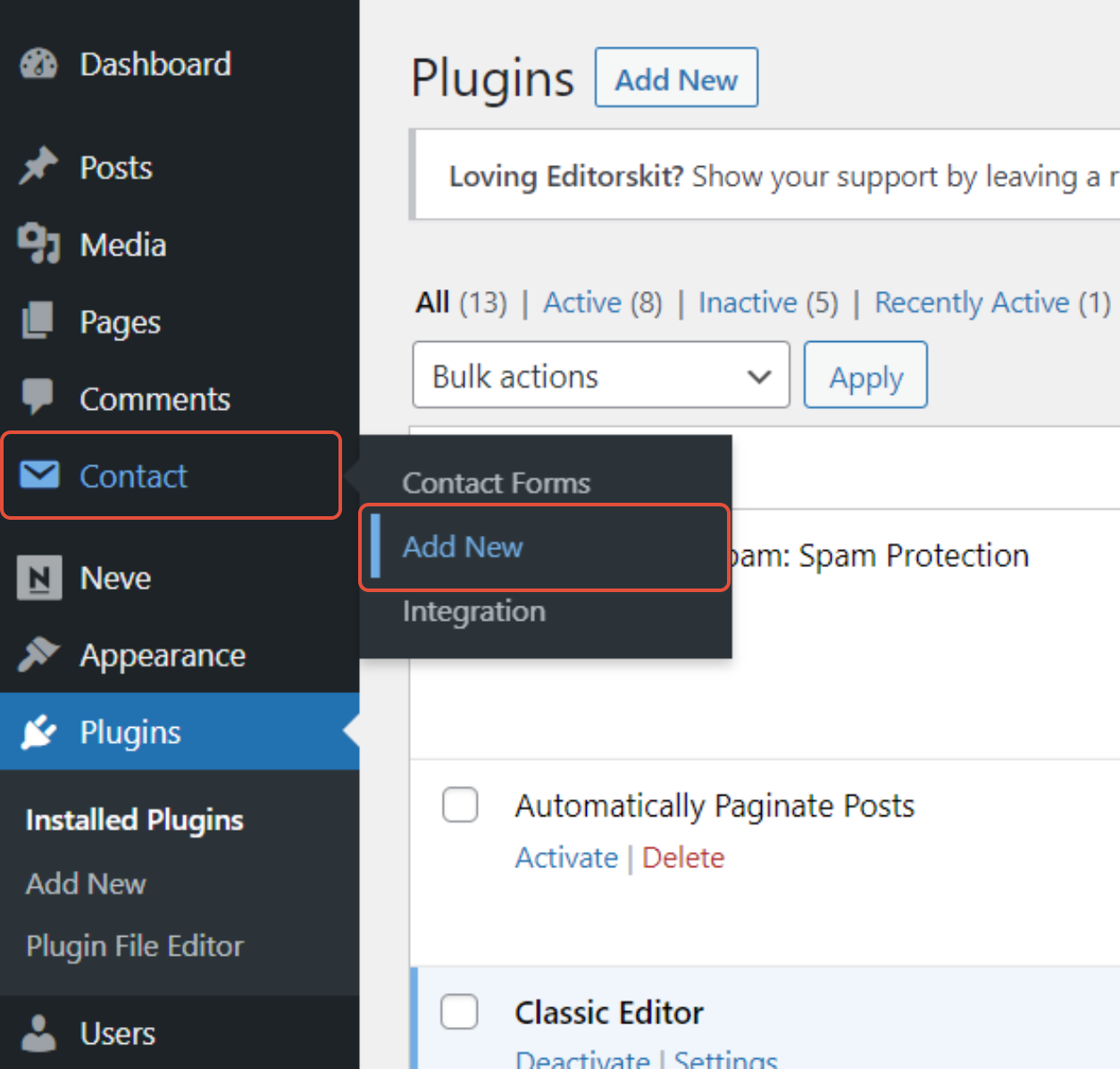The width and height of the screenshot is (1120, 1069).
Task: Filter plugins by All (13)
Action: click(461, 303)
